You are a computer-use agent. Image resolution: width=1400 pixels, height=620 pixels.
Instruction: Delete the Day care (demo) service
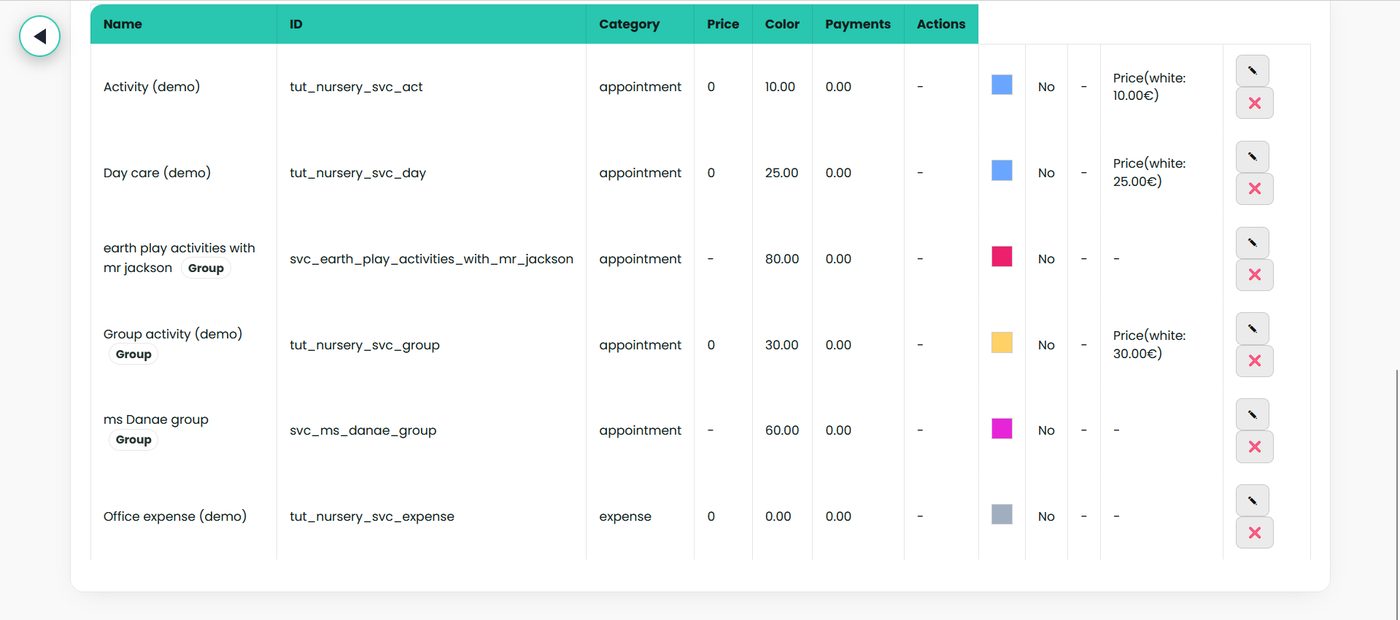1254,189
